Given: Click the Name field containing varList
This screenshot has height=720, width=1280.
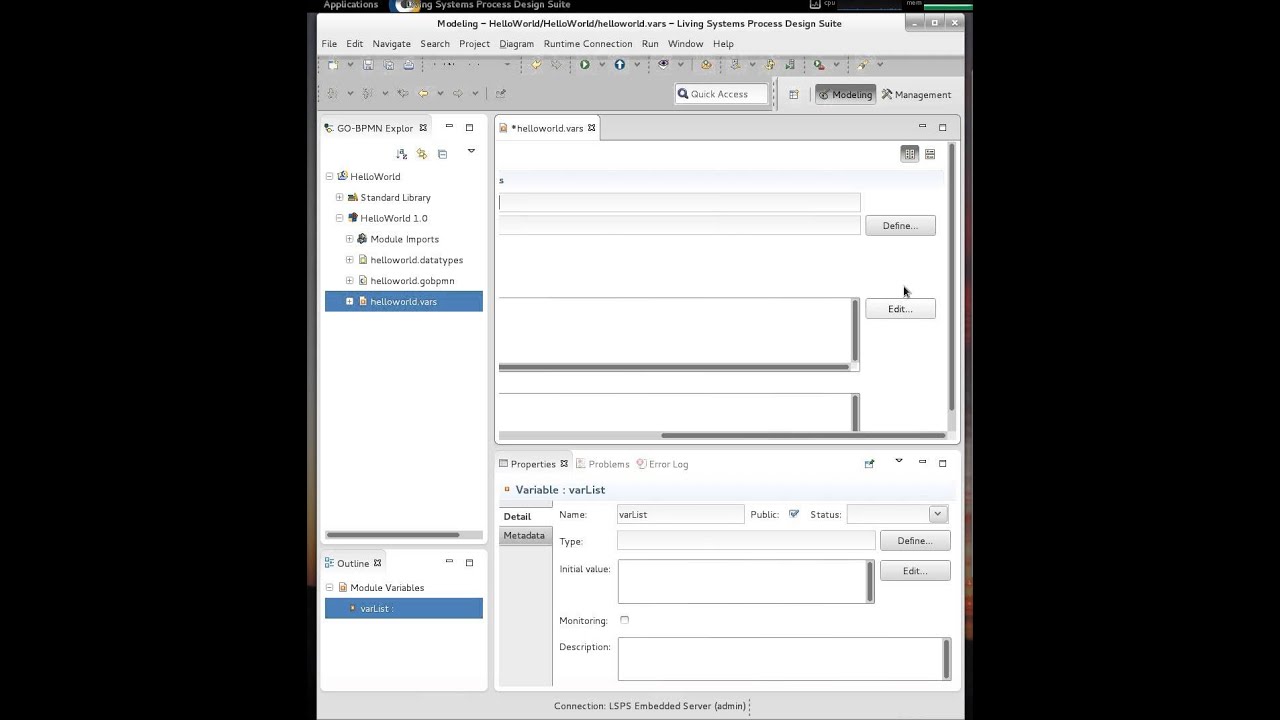Looking at the screenshot, I should coord(680,514).
